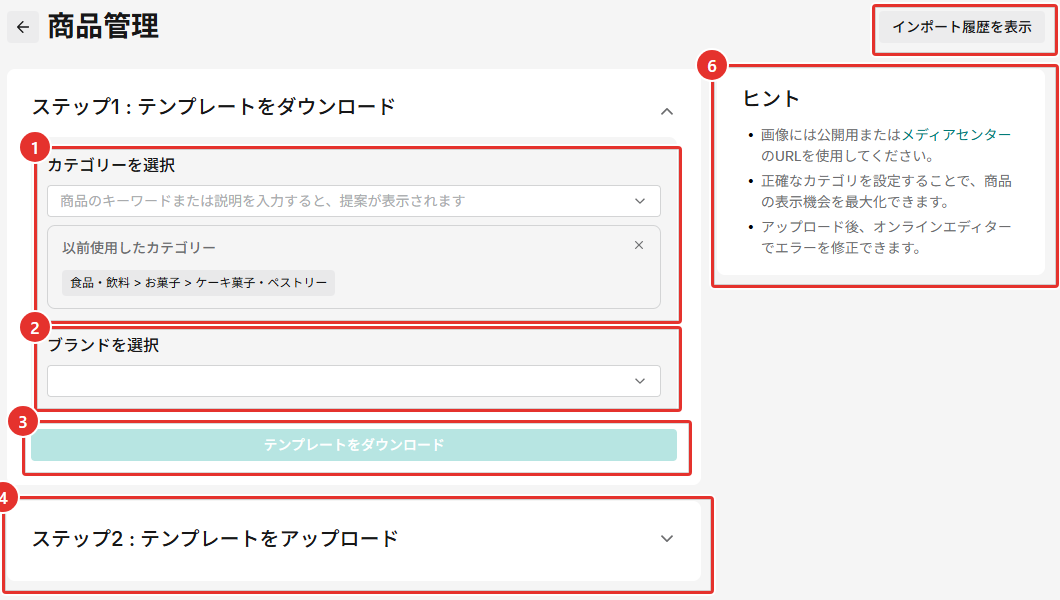Close the 以前使用したカテゴリー box
Image resolution: width=1060 pixels, height=600 pixels.
click(639, 245)
